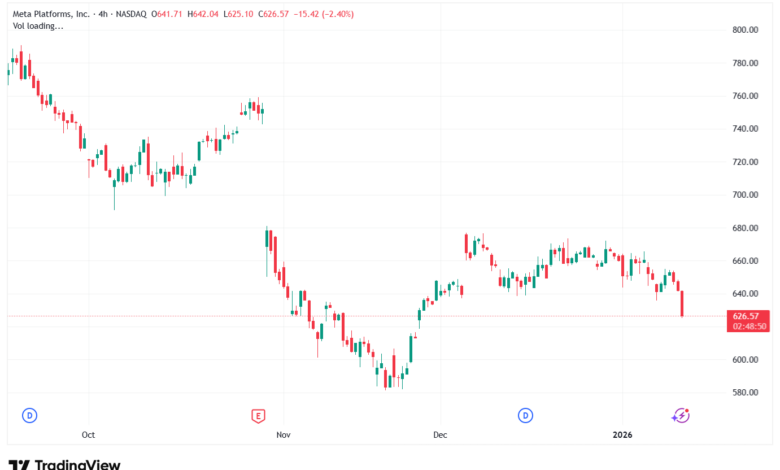Open the TradingView logo link

tap(64, 464)
